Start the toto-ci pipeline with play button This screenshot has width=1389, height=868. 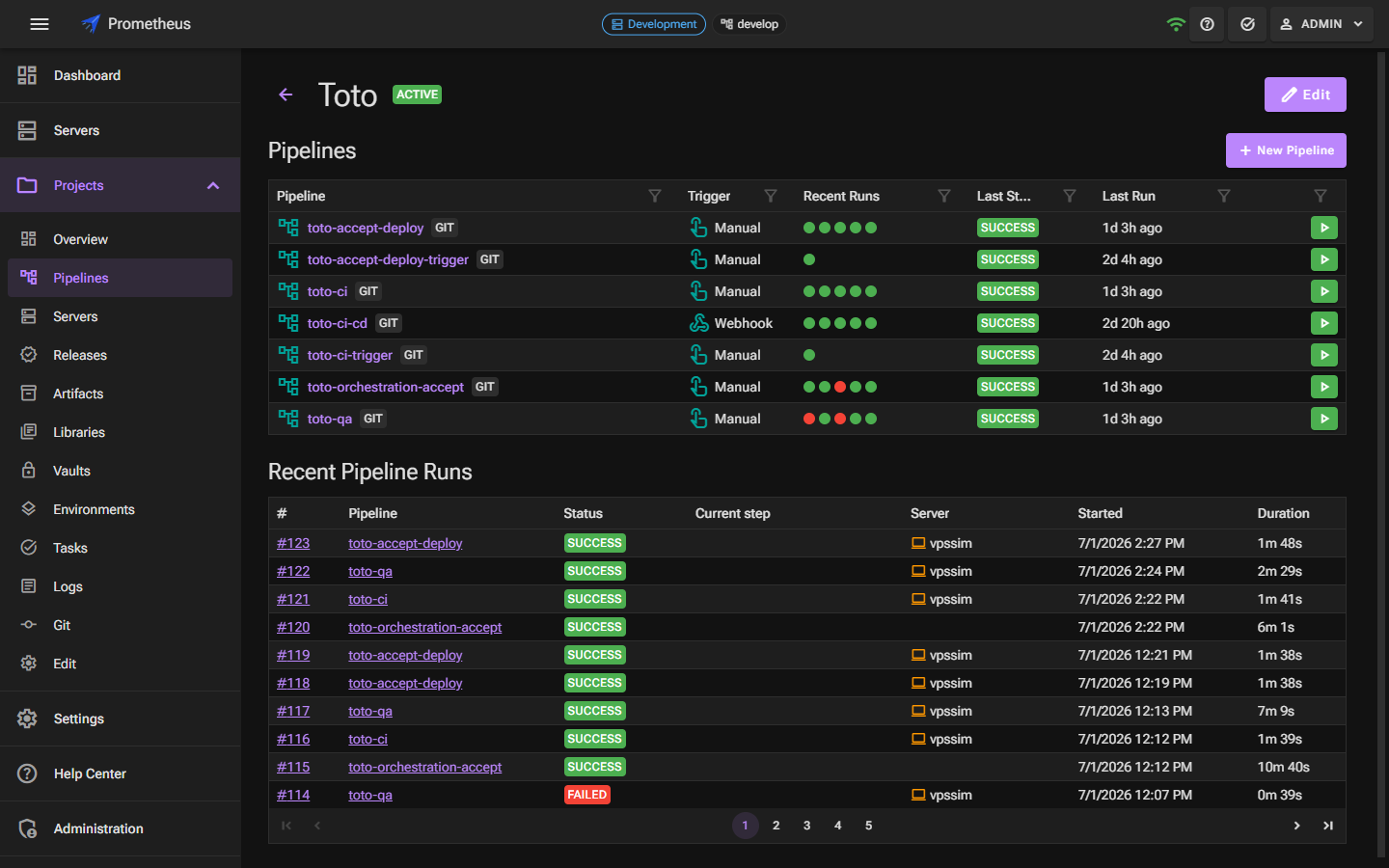(x=1323, y=291)
